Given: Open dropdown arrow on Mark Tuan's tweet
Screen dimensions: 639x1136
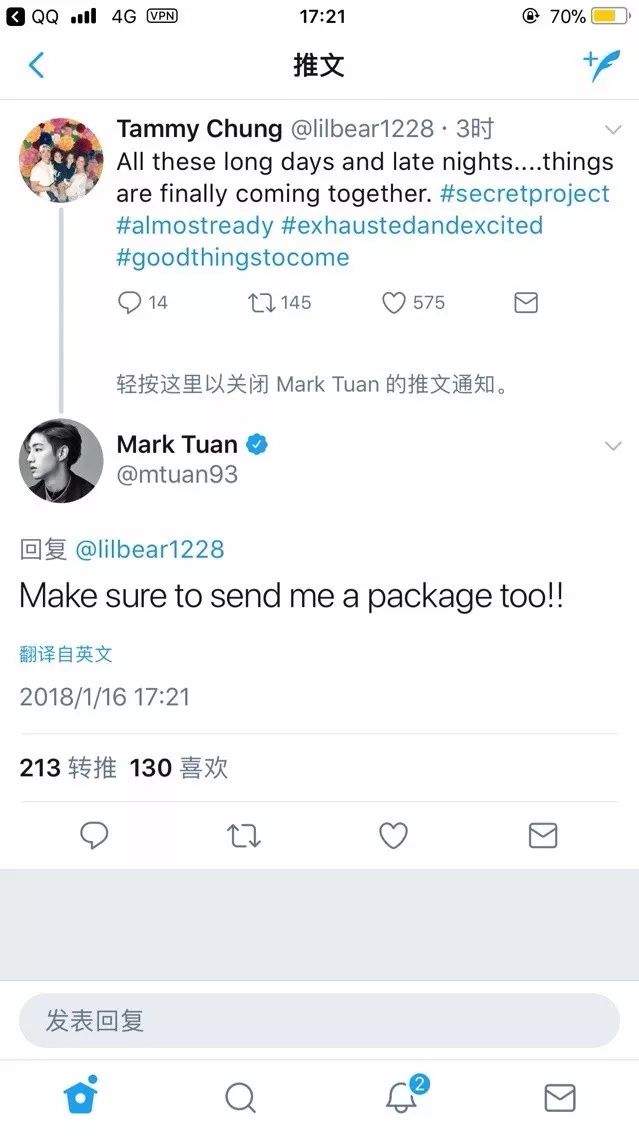Looking at the screenshot, I should click(x=613, y=446).
